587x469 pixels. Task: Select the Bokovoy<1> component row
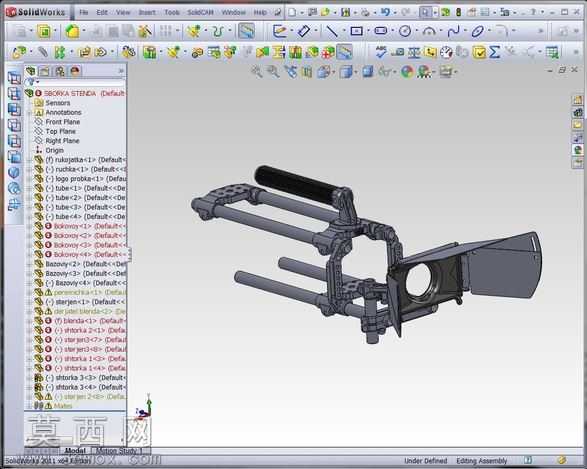pos(80,226)
